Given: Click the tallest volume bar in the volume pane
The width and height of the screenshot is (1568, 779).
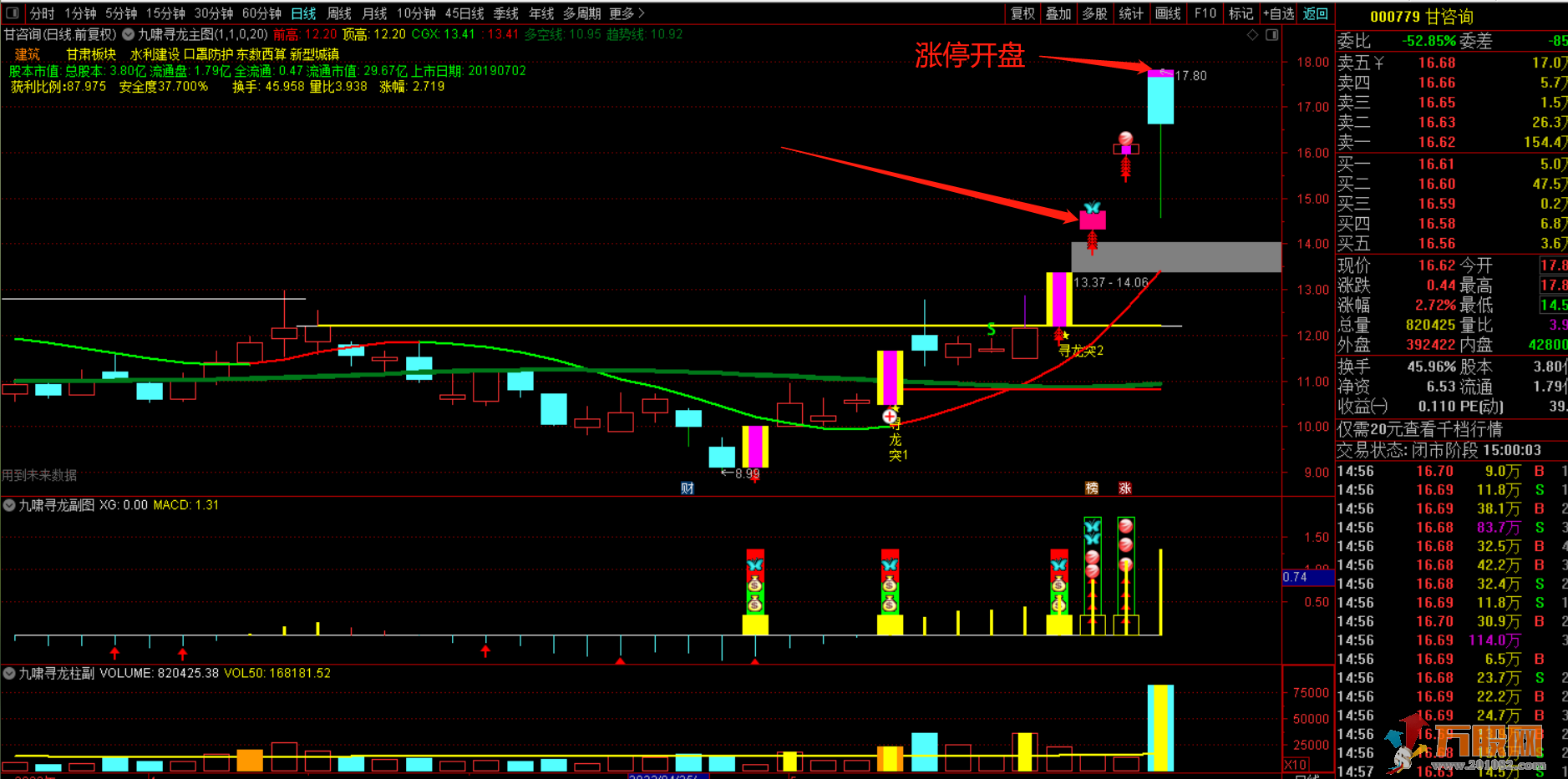Looking at the screenshot, I should coord(1160,727).
